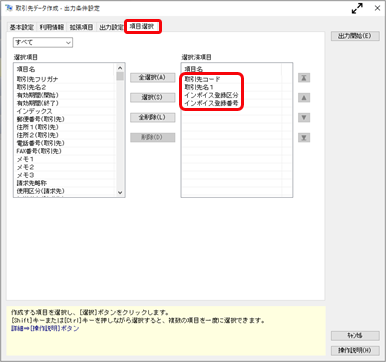This screenshot has height=362, width=386.
Task: Switch to the 基本設定 tab
Action: (x=22, y=27)
